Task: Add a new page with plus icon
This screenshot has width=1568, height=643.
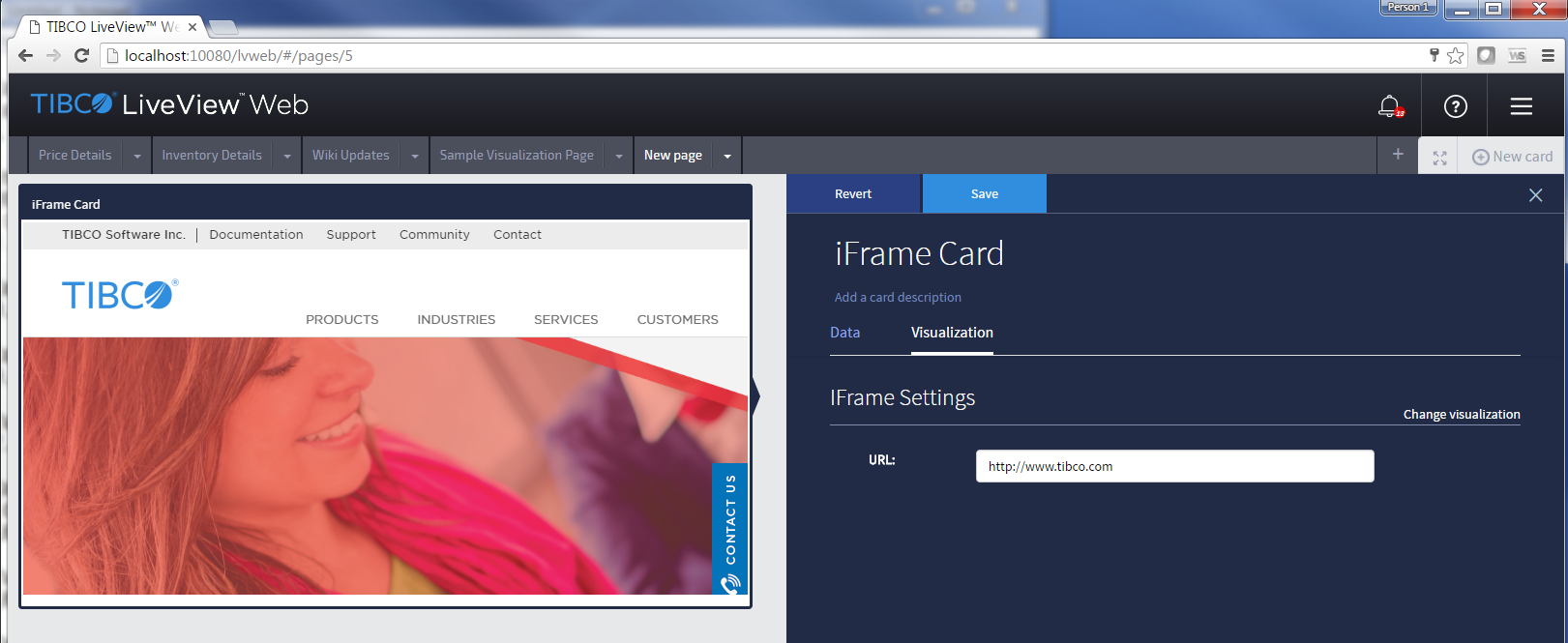Action: click(1397, 155)
